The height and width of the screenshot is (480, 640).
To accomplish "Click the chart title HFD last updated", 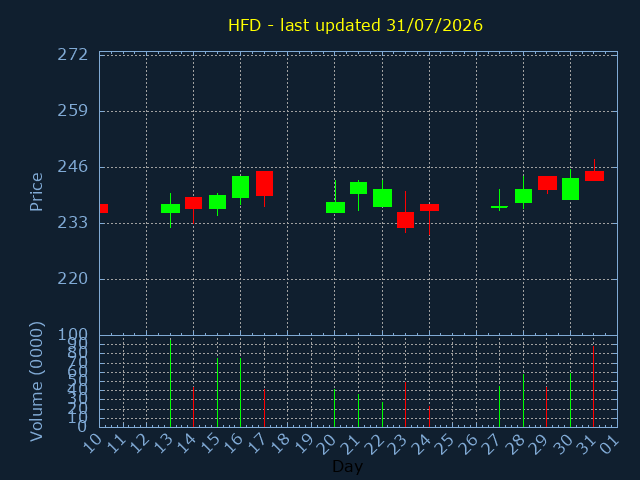I will tap(355, 25).
